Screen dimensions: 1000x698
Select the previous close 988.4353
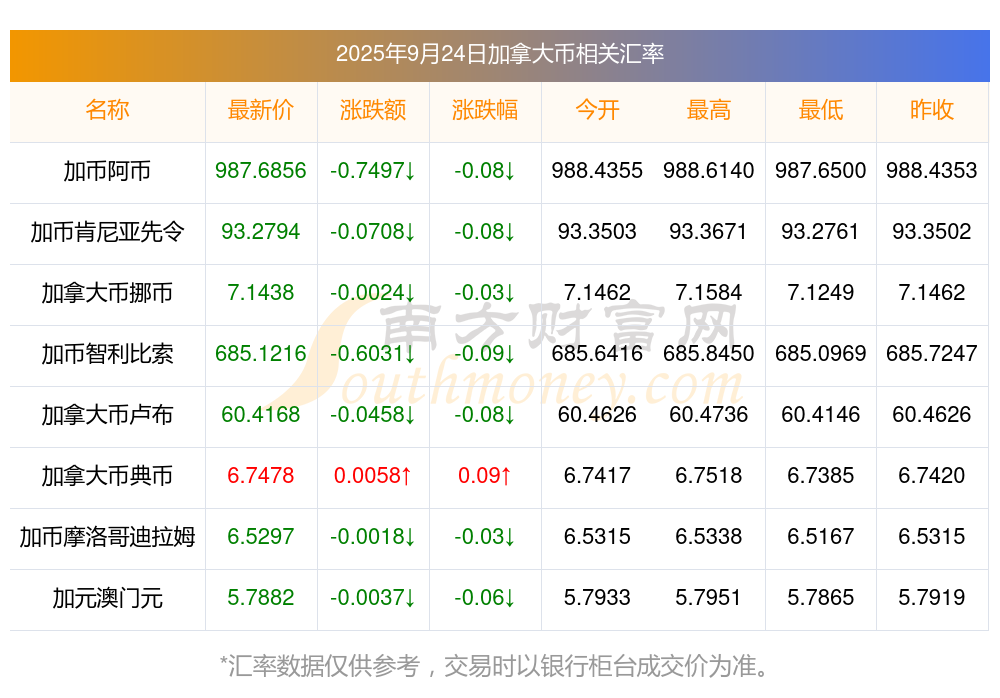coord(932,170)
